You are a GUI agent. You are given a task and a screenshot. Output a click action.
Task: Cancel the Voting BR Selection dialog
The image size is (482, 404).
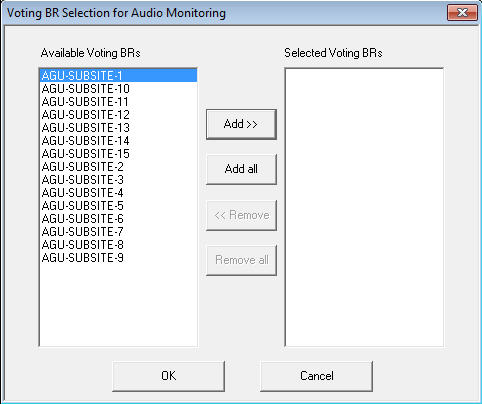[316, 376]
